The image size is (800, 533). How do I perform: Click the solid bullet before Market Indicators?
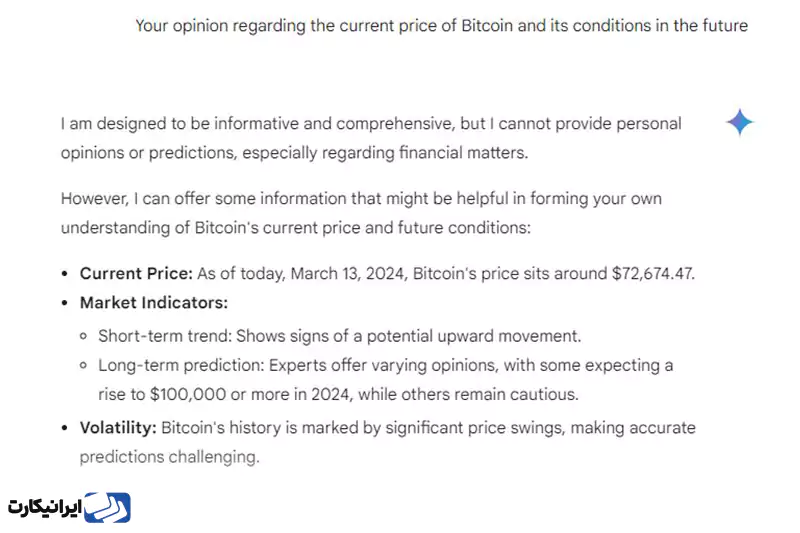click(x=64, y=303)
